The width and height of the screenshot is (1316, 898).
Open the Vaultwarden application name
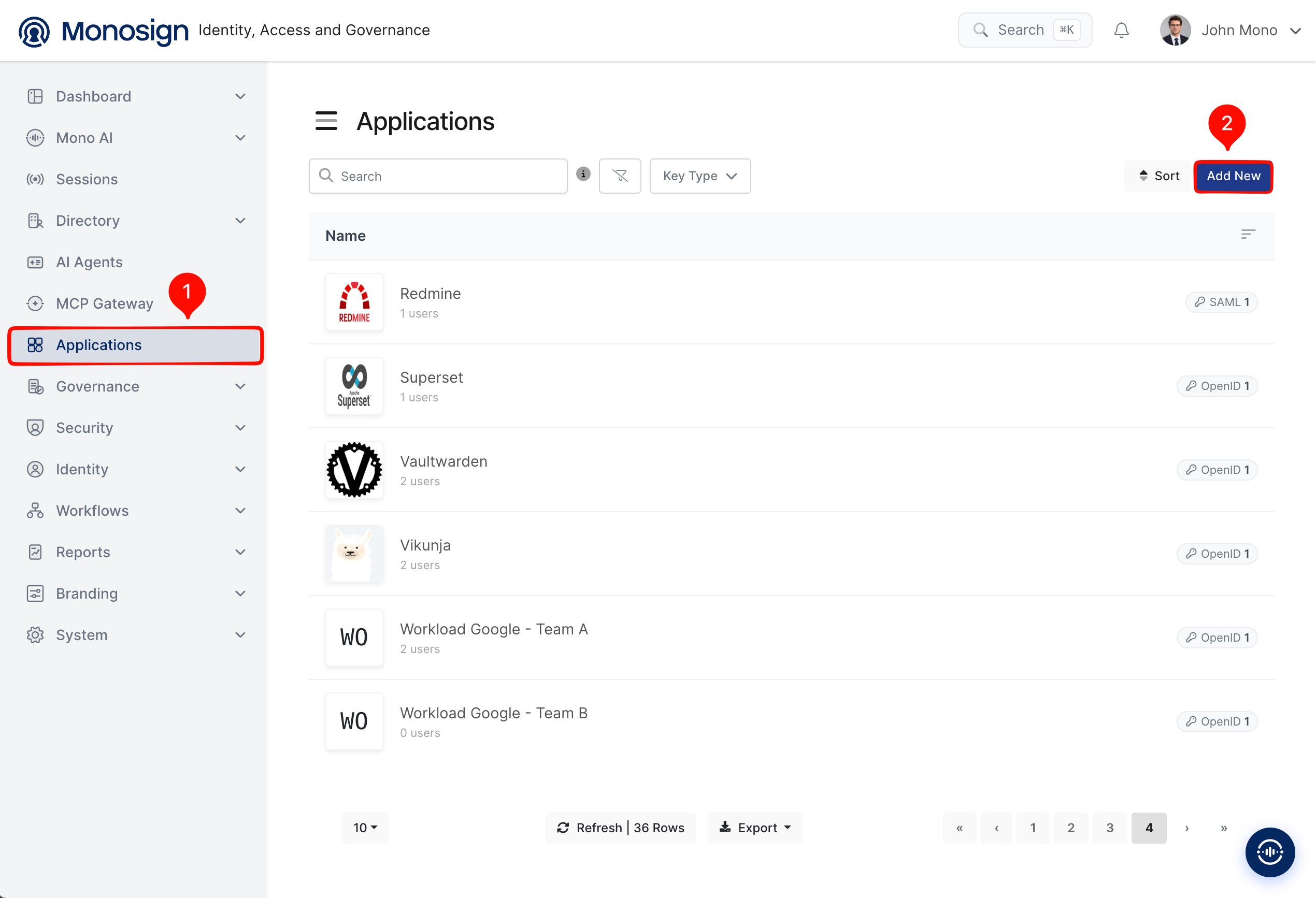(x=444, y=462)
